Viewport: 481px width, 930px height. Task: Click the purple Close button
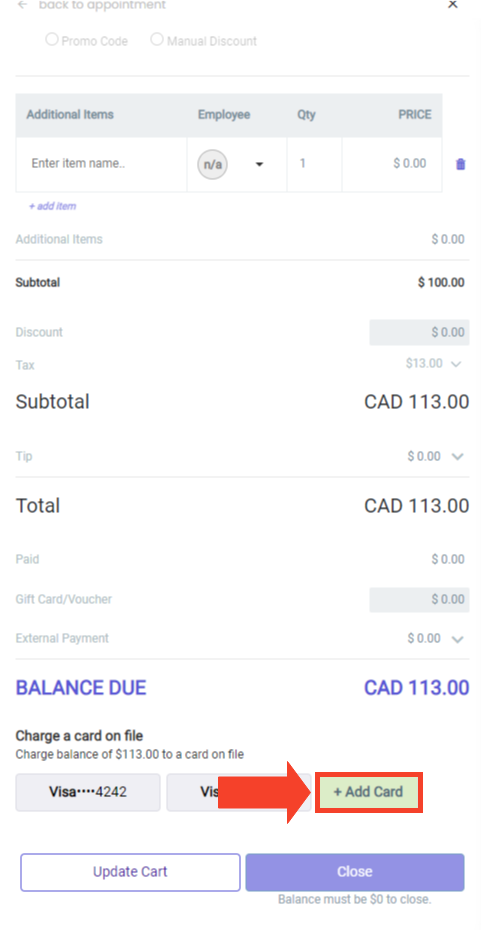(355, 872)
